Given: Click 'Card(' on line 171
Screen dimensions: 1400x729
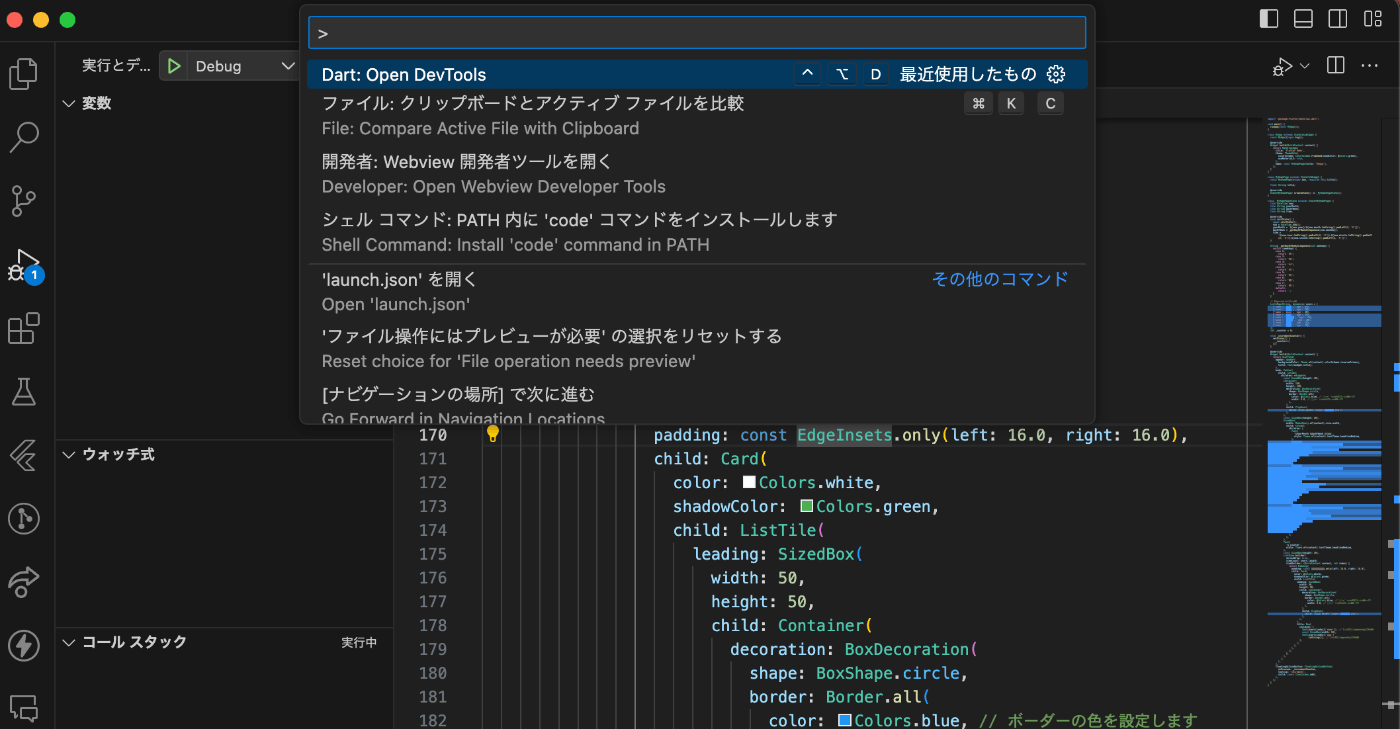Looking at the screenshot, I should tap(742, 459).
